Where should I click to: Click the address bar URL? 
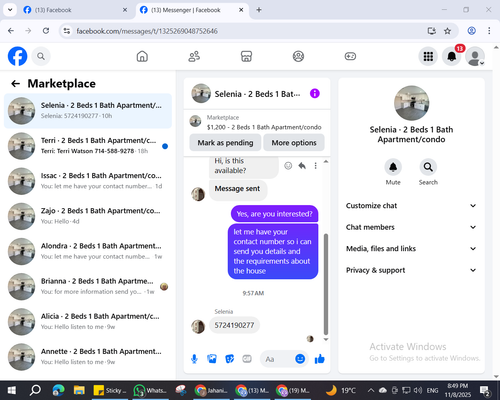tap(147, 31)
